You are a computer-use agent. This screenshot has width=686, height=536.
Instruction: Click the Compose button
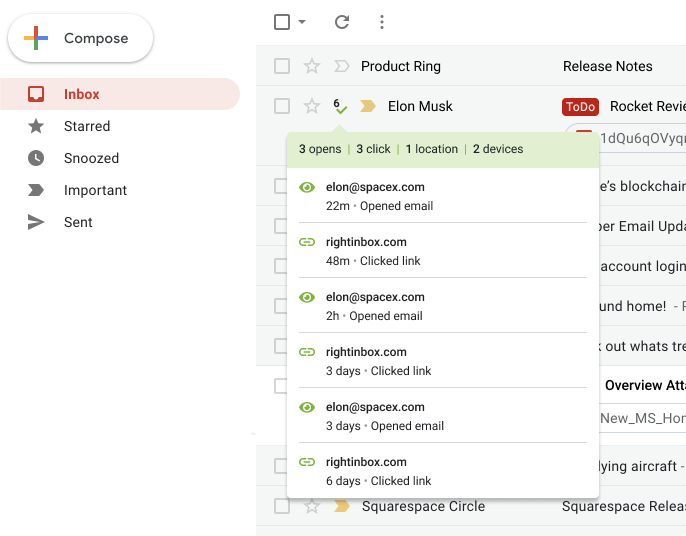[80, 38]
